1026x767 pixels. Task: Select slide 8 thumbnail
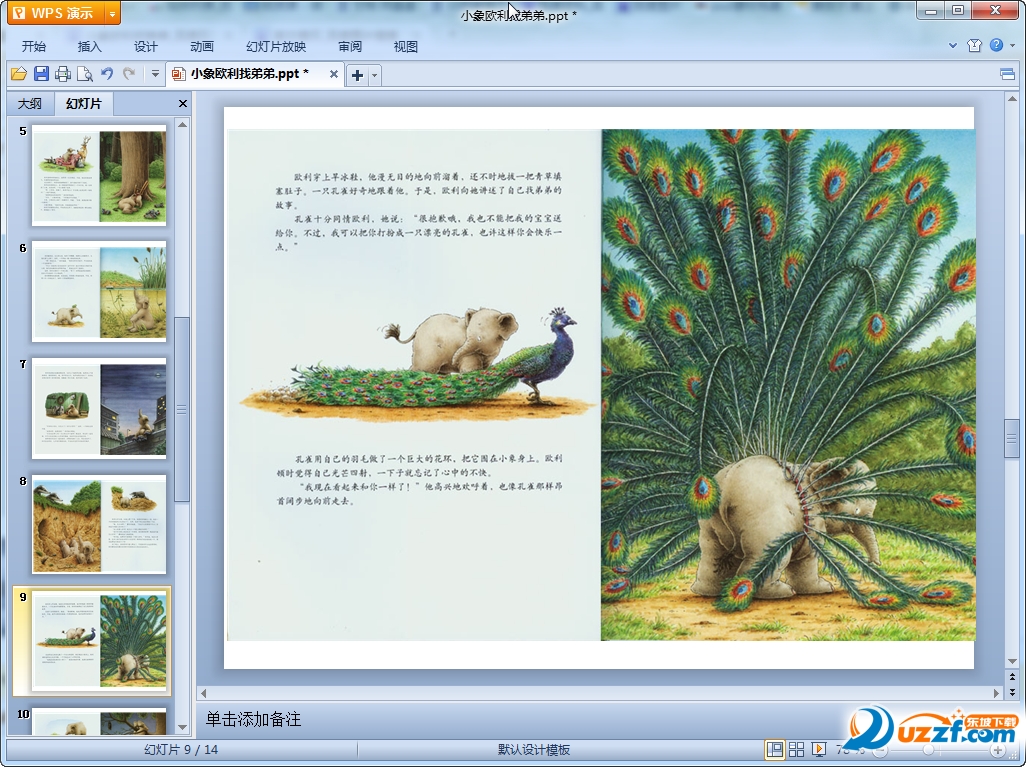coord(99,525)
